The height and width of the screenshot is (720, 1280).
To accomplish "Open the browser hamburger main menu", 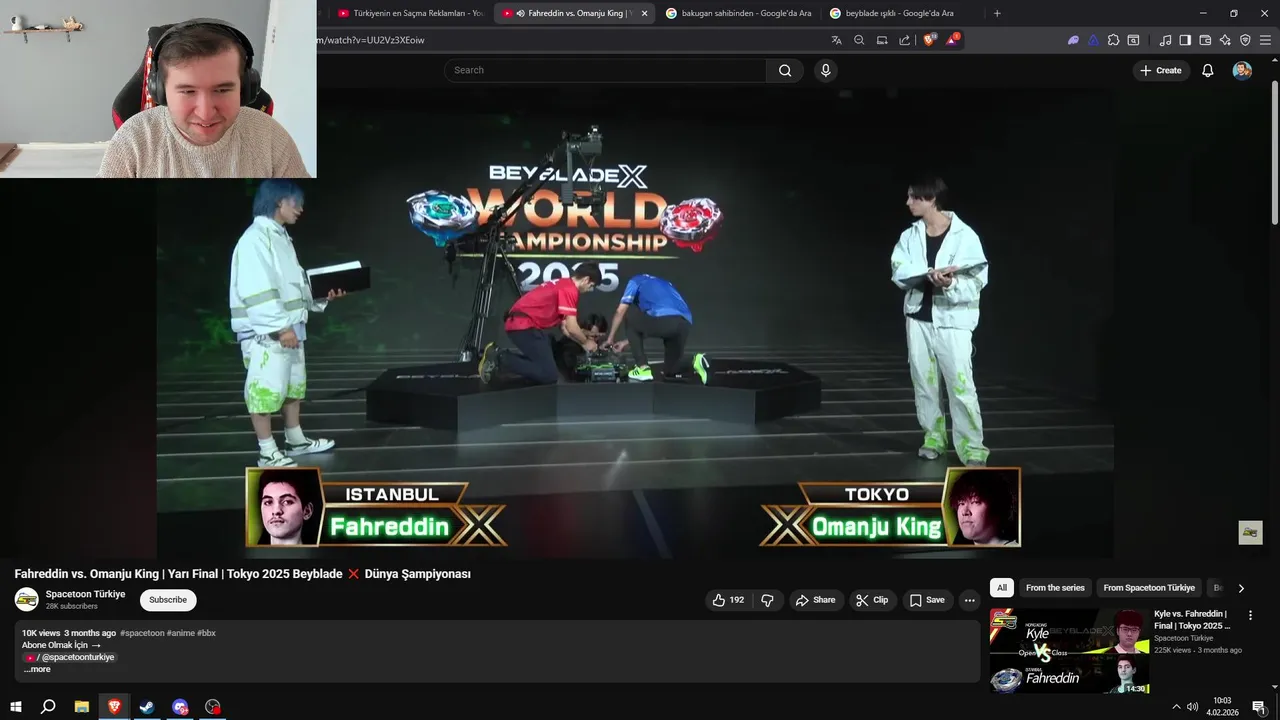I will click(1265, 40).
